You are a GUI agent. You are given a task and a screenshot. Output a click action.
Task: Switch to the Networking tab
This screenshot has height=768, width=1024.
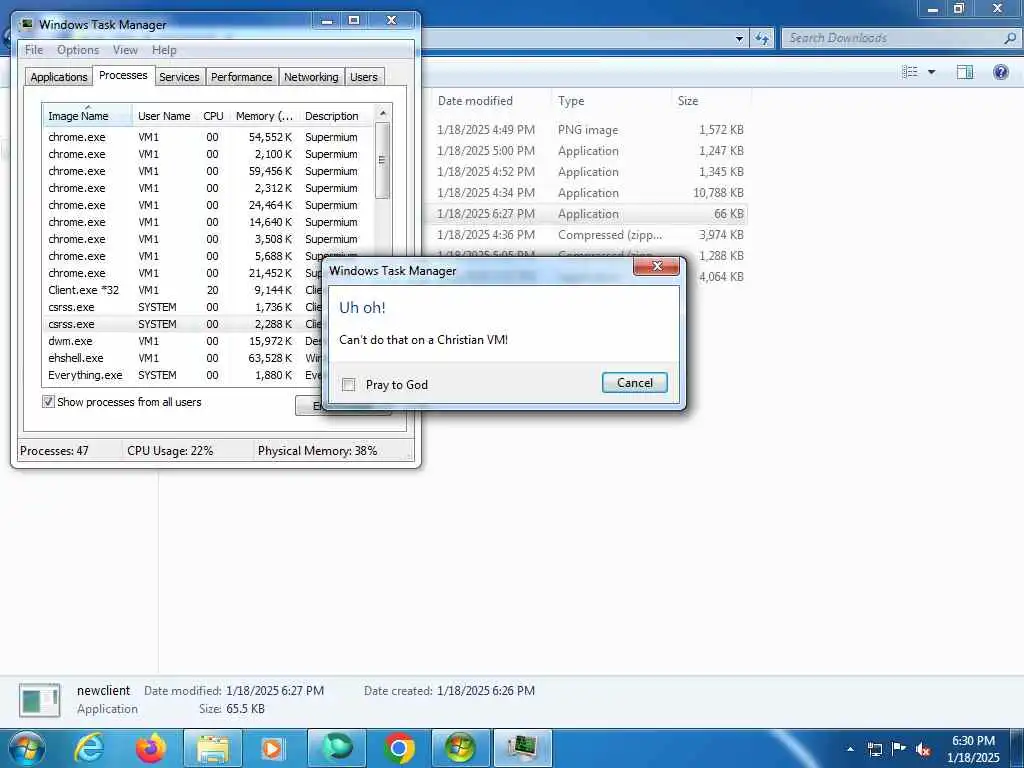point(311,76)
